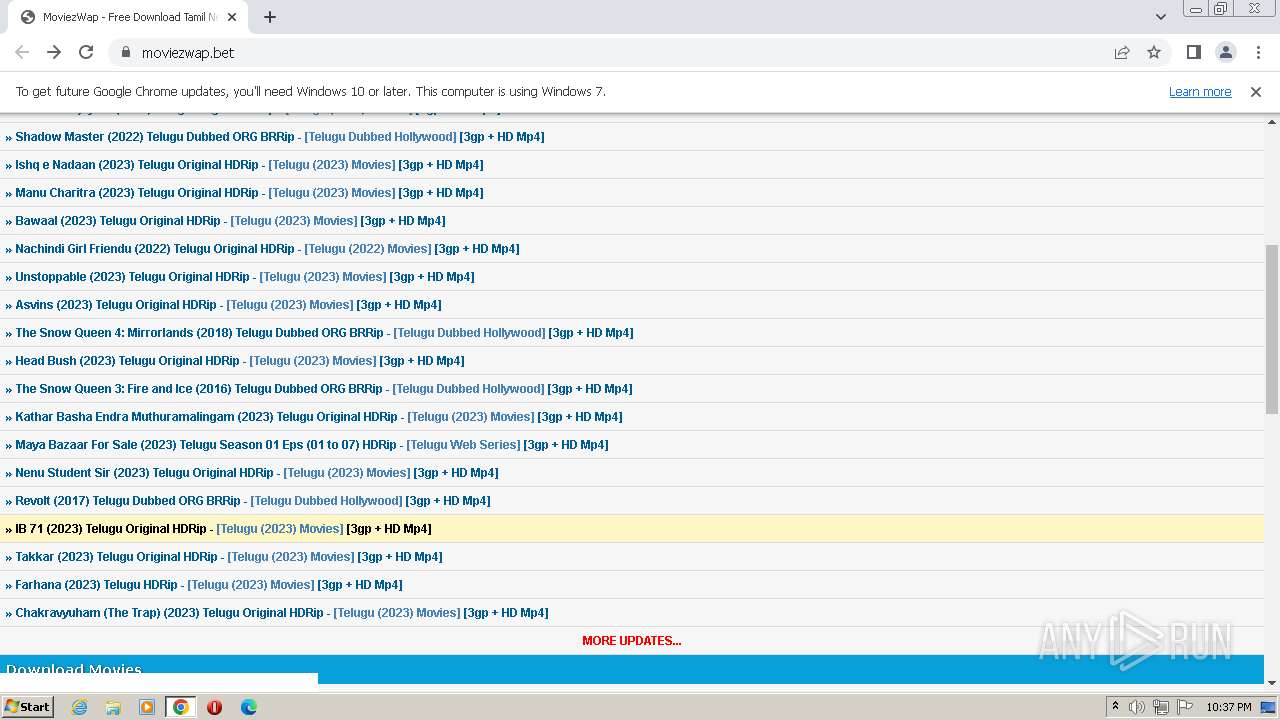The image size is (1280, 720).
Task: Open Kathar Basha Endra Muthuramalingam (2023) link
Action: [206, 417]
